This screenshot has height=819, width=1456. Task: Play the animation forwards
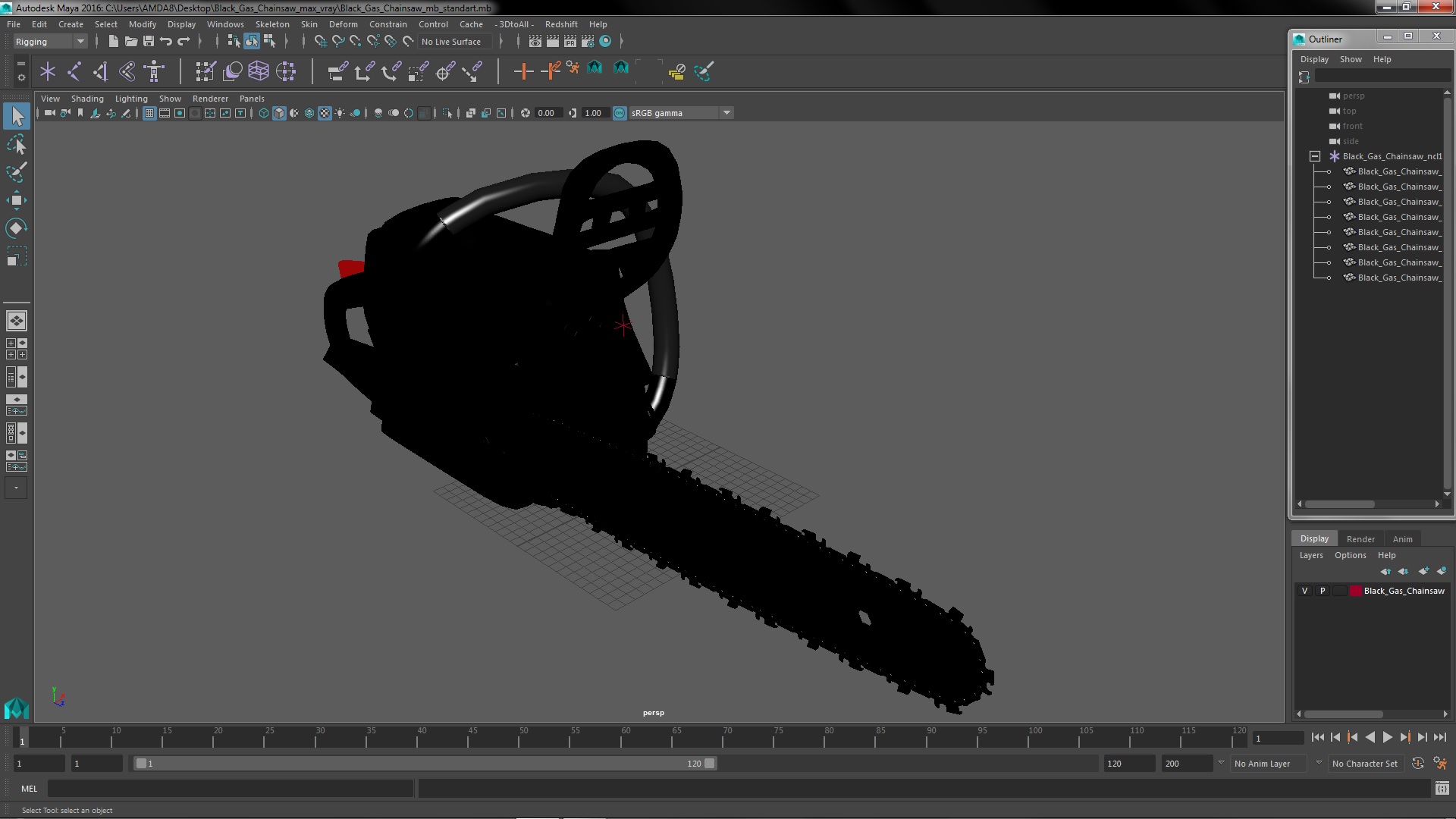coord(1387,737)
